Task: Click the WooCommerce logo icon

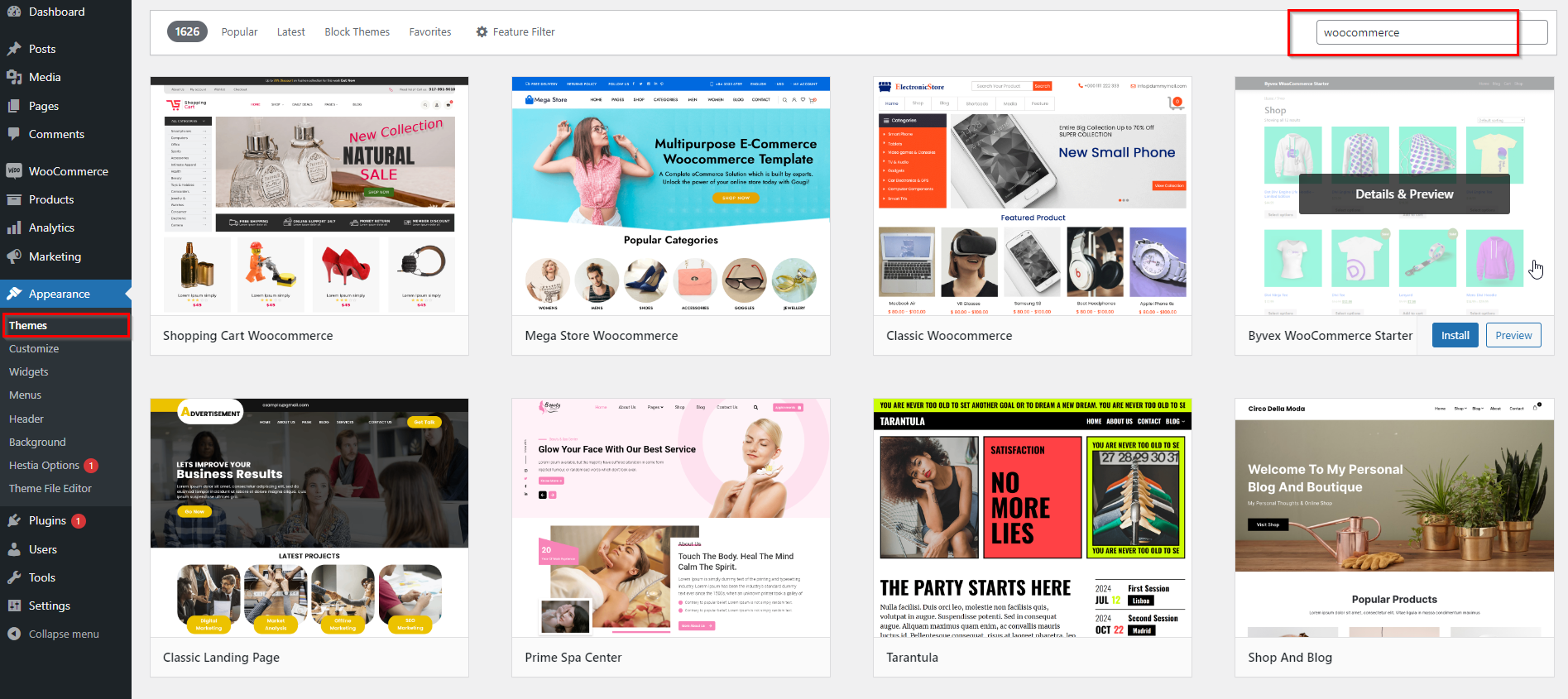Action: pyautogui.click(x=14, y=171)
